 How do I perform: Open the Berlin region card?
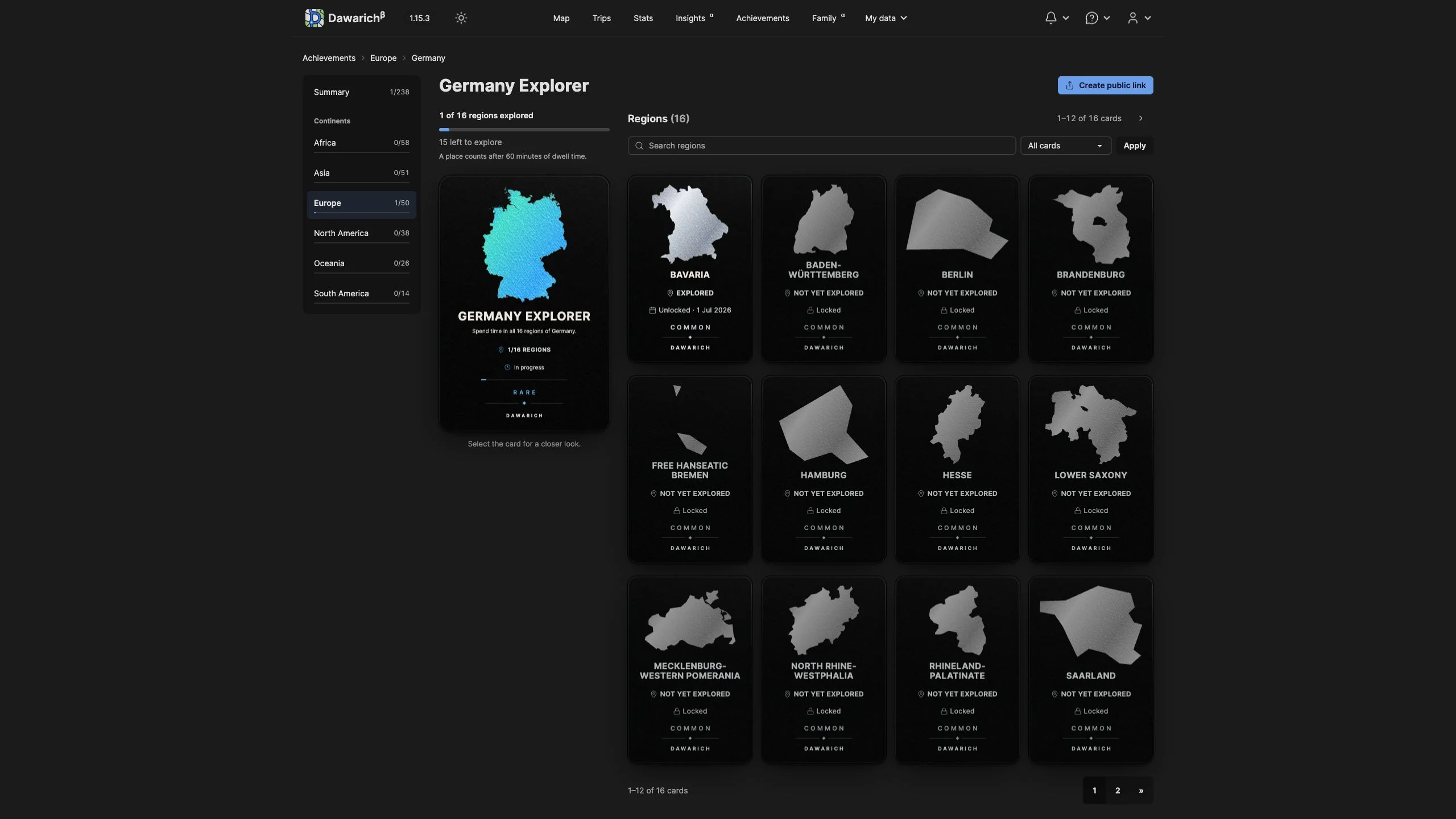tap(957, 268)
